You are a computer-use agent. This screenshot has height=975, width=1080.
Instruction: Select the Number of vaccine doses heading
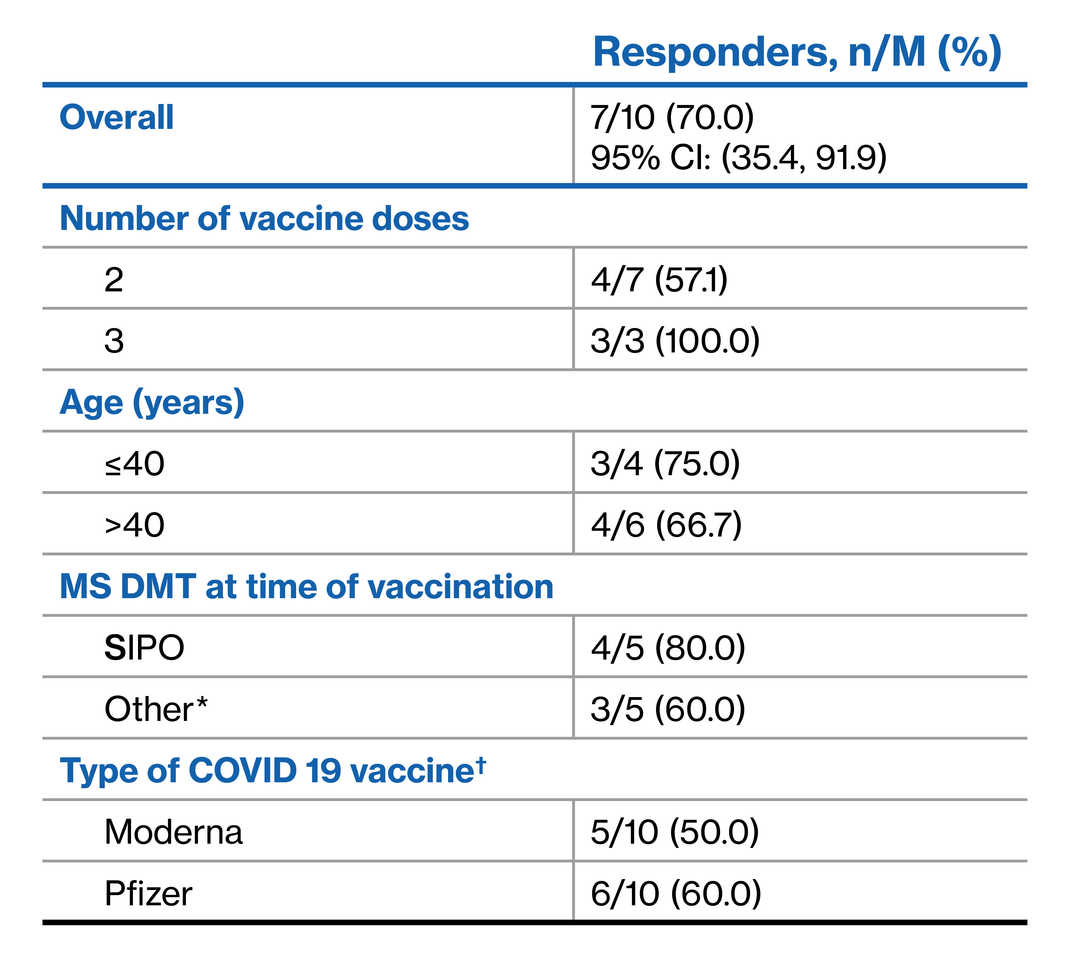point(264,218)
